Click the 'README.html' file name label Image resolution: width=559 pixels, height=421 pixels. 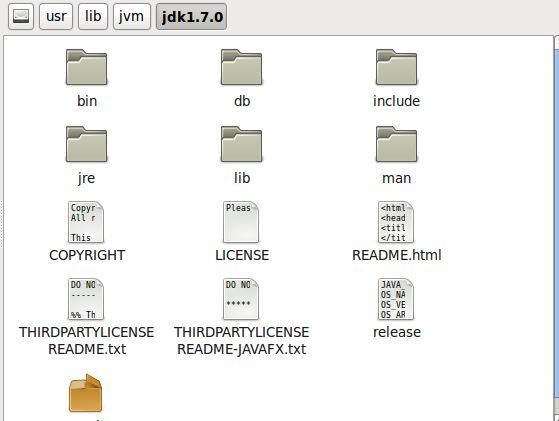coord(396,255)
